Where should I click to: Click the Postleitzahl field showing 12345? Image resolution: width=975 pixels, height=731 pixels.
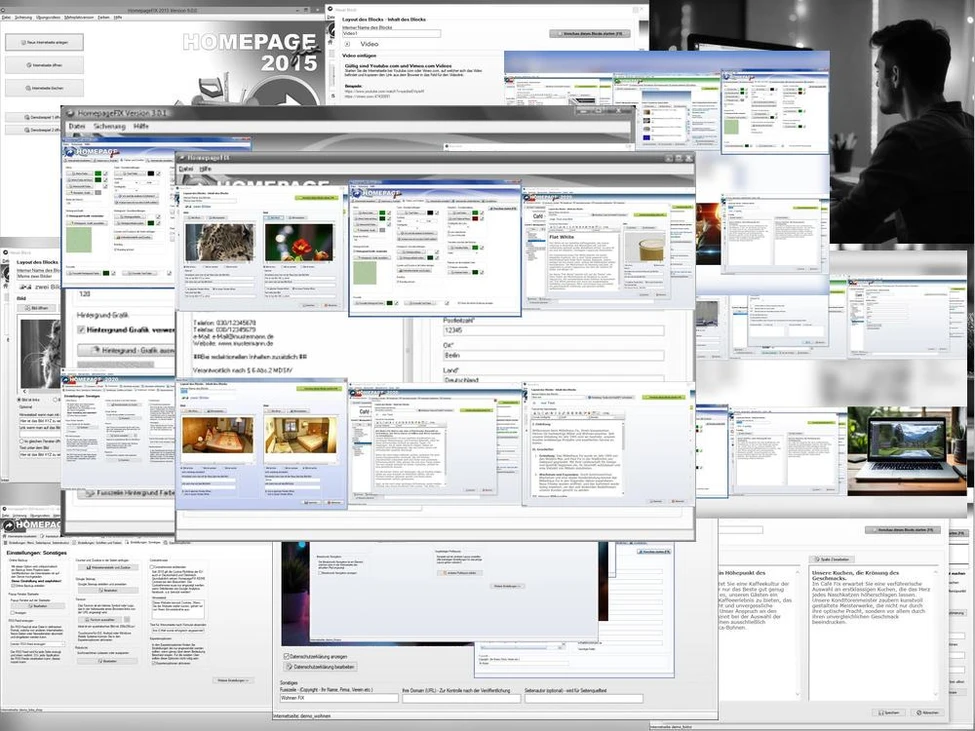click(553, 330)
